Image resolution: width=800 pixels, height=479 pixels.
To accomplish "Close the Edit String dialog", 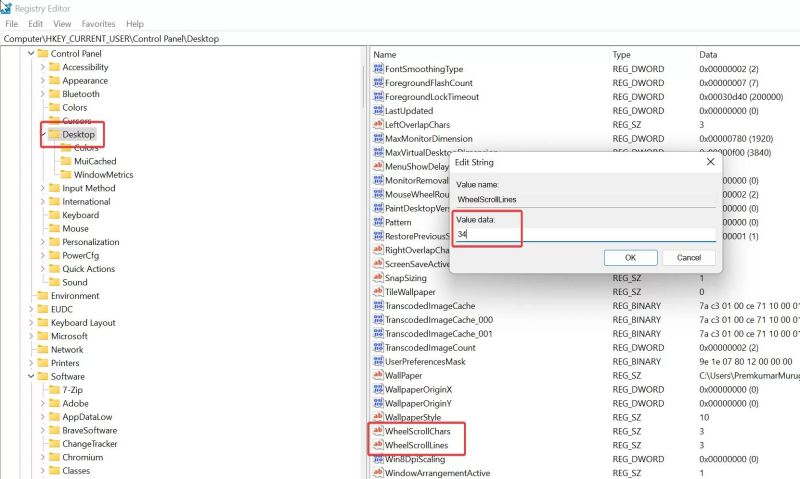I will 710,162.
